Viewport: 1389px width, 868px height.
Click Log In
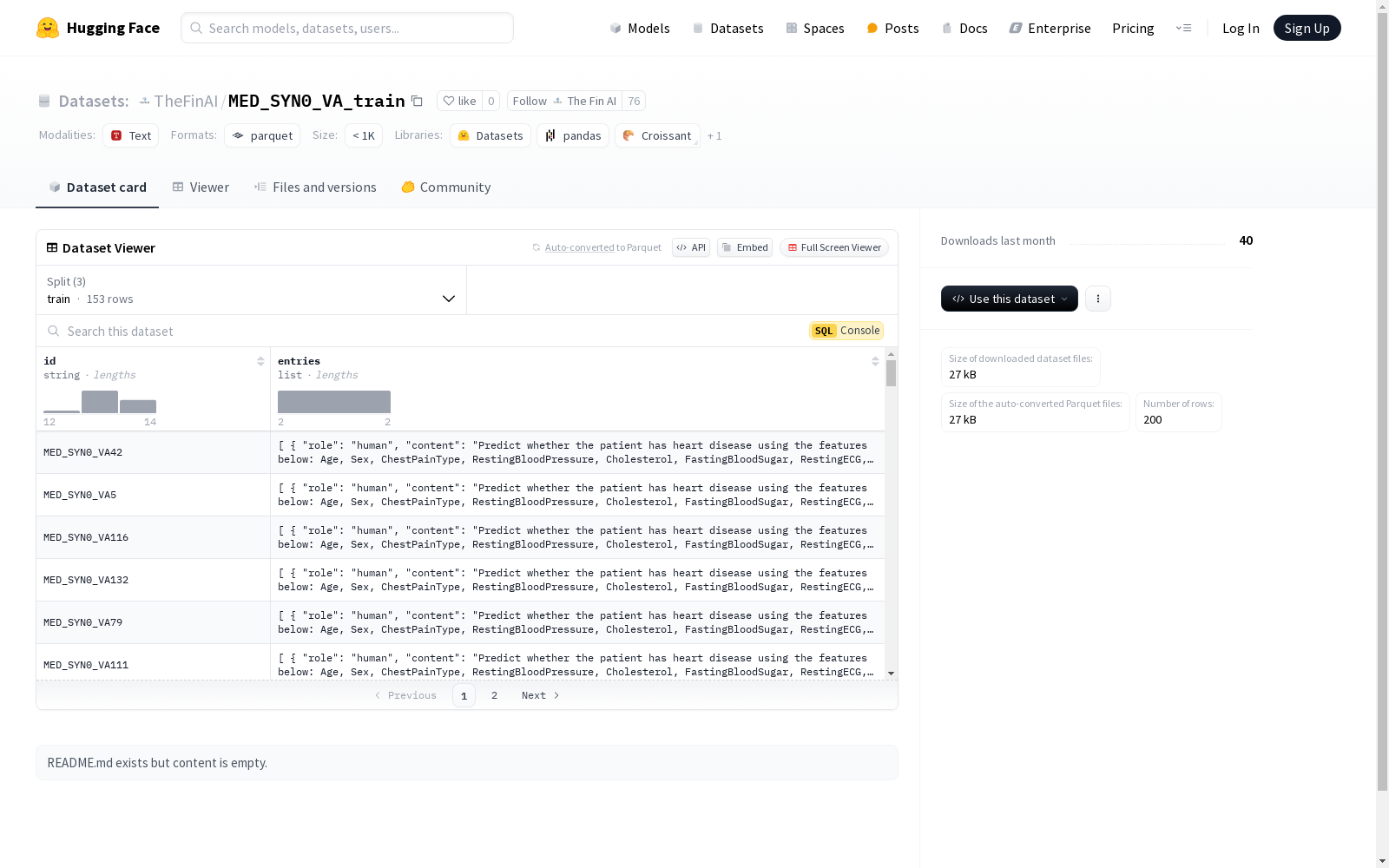1241,28
